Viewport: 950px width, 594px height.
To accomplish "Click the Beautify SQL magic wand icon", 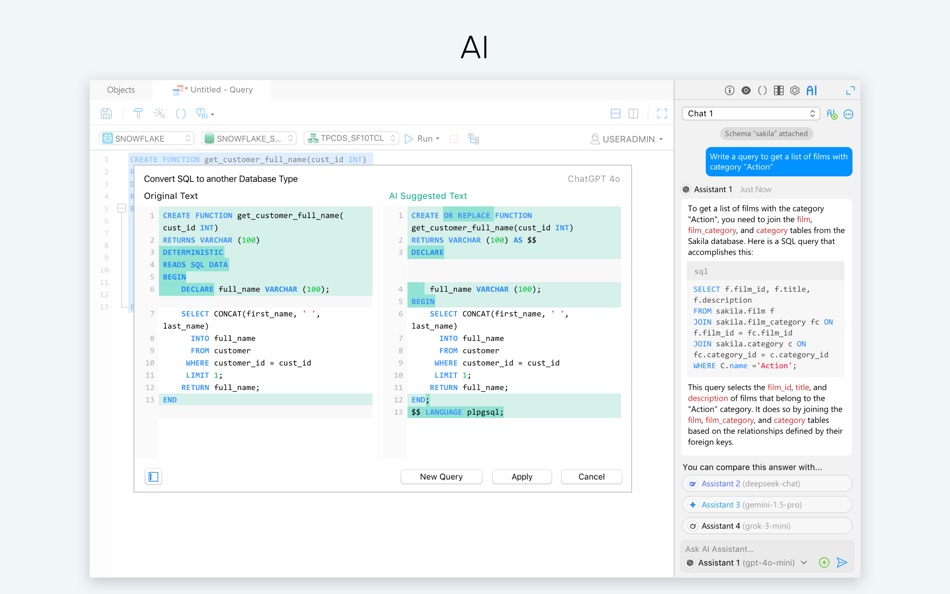I will click(159, 113).
